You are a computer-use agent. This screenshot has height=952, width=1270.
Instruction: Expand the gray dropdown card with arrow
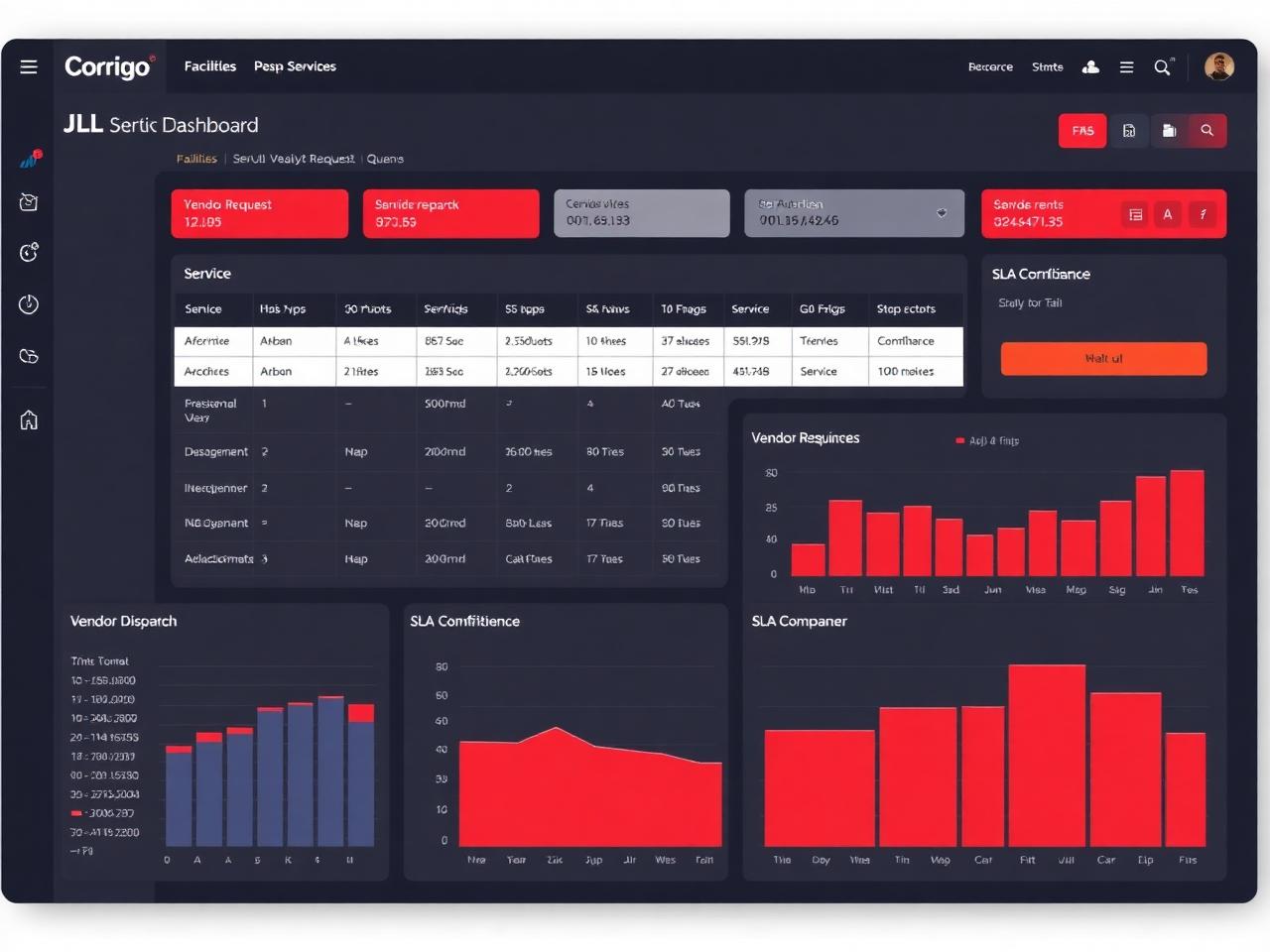(854, 213)
